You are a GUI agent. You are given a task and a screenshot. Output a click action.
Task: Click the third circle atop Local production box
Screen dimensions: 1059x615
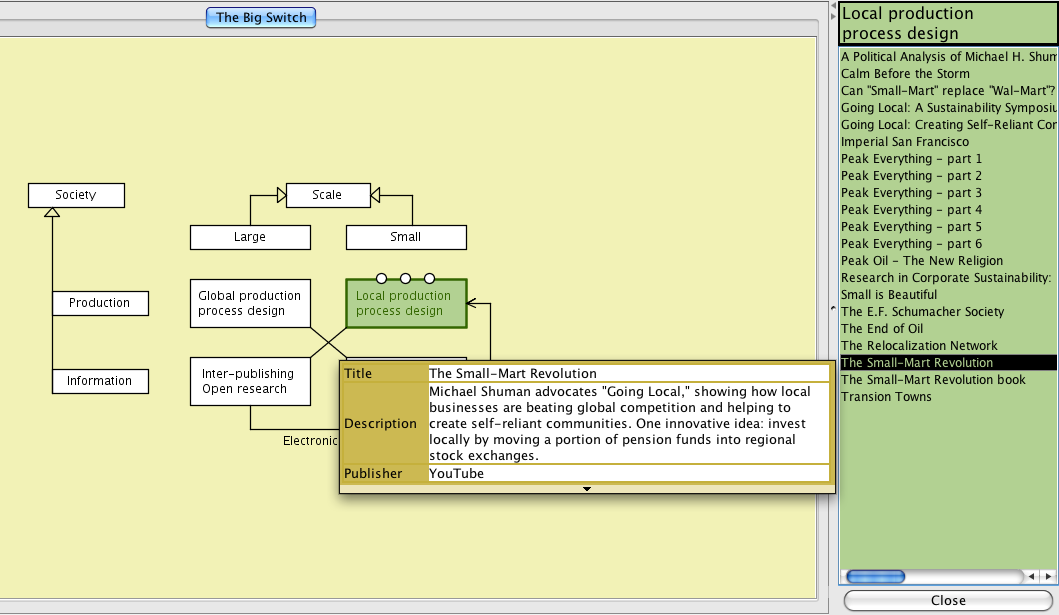[429, 278]
